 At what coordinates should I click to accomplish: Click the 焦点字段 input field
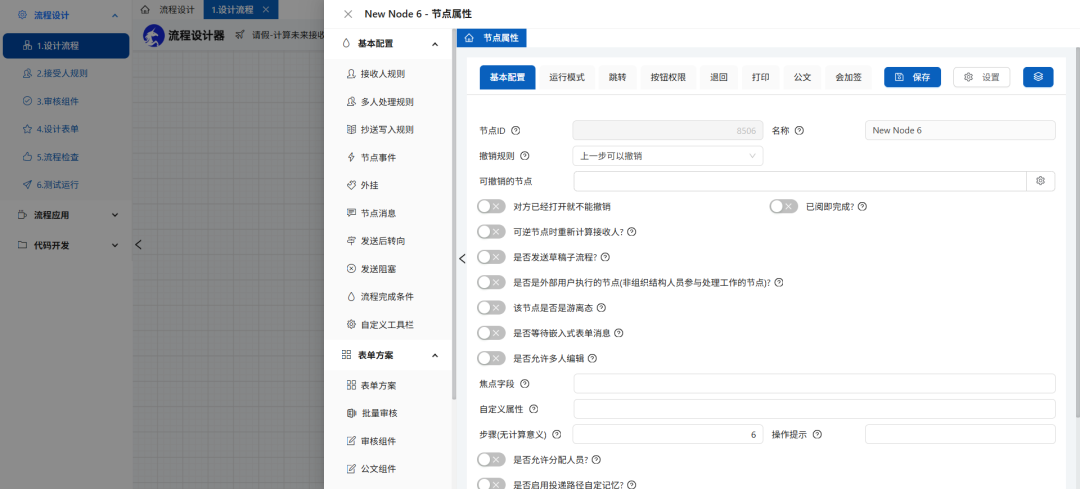click(x=814, y=384)
